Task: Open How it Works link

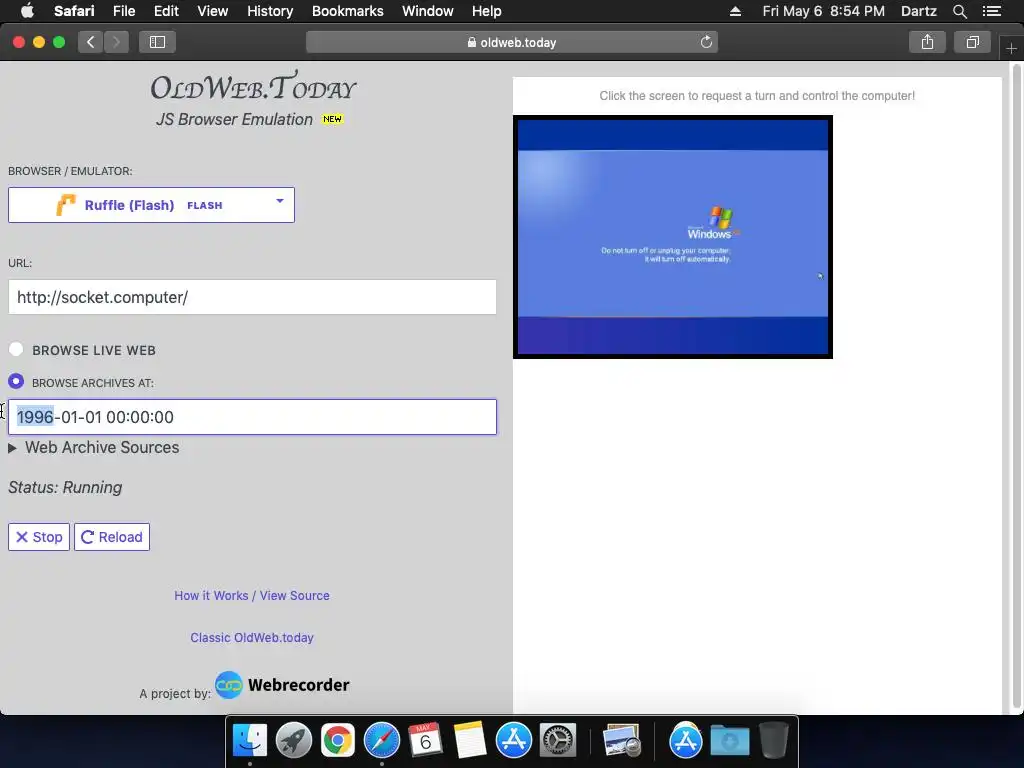Action: [x=211, y=596]
